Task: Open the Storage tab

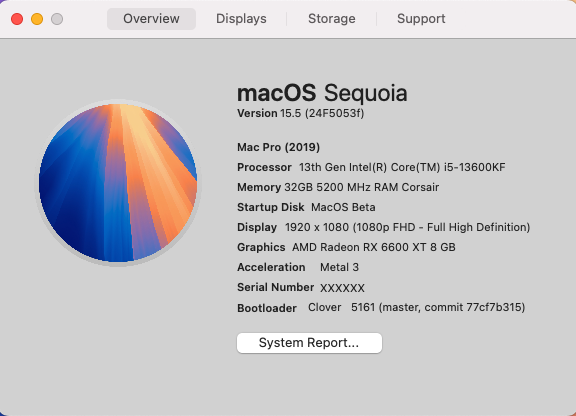Action: click(331, 19)
